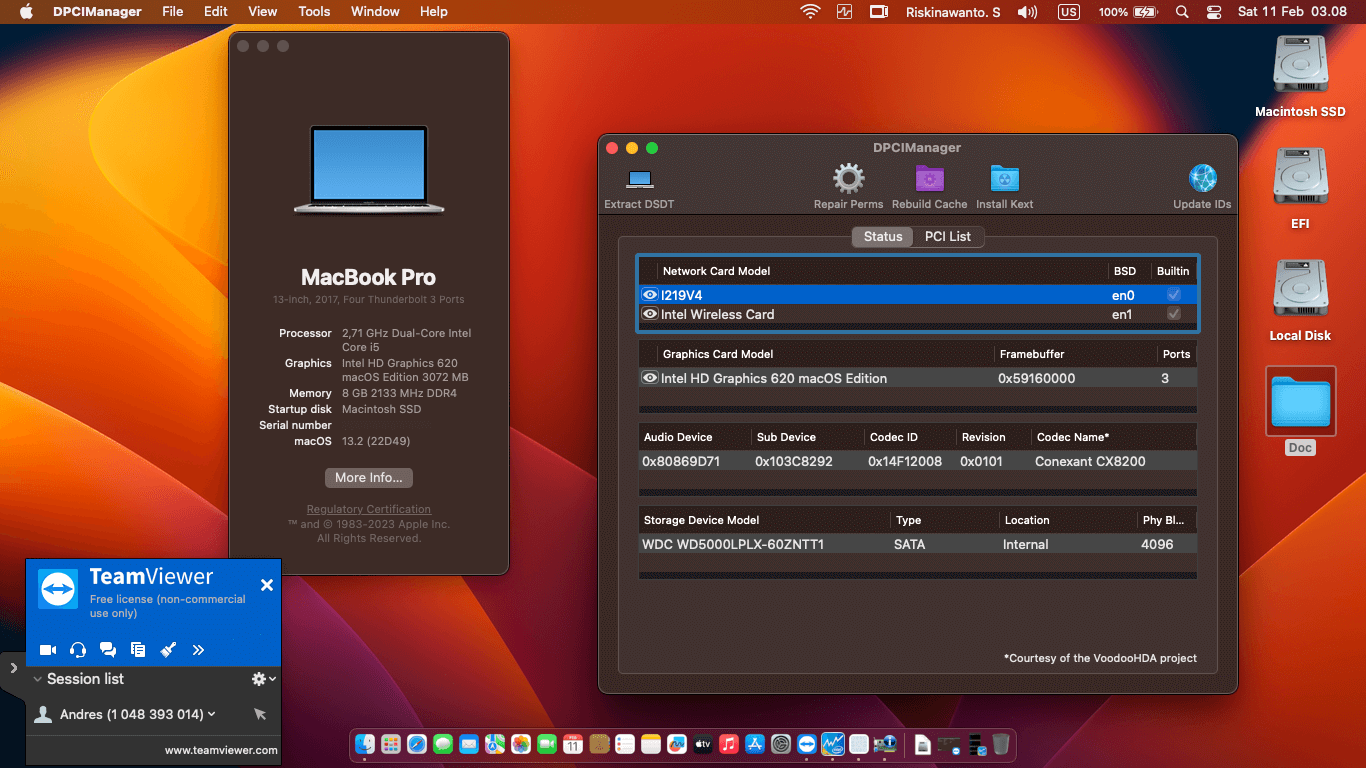
Task: Click the Update IDs globe icon
Action: pyautogui.click(x=1202, y=179)
